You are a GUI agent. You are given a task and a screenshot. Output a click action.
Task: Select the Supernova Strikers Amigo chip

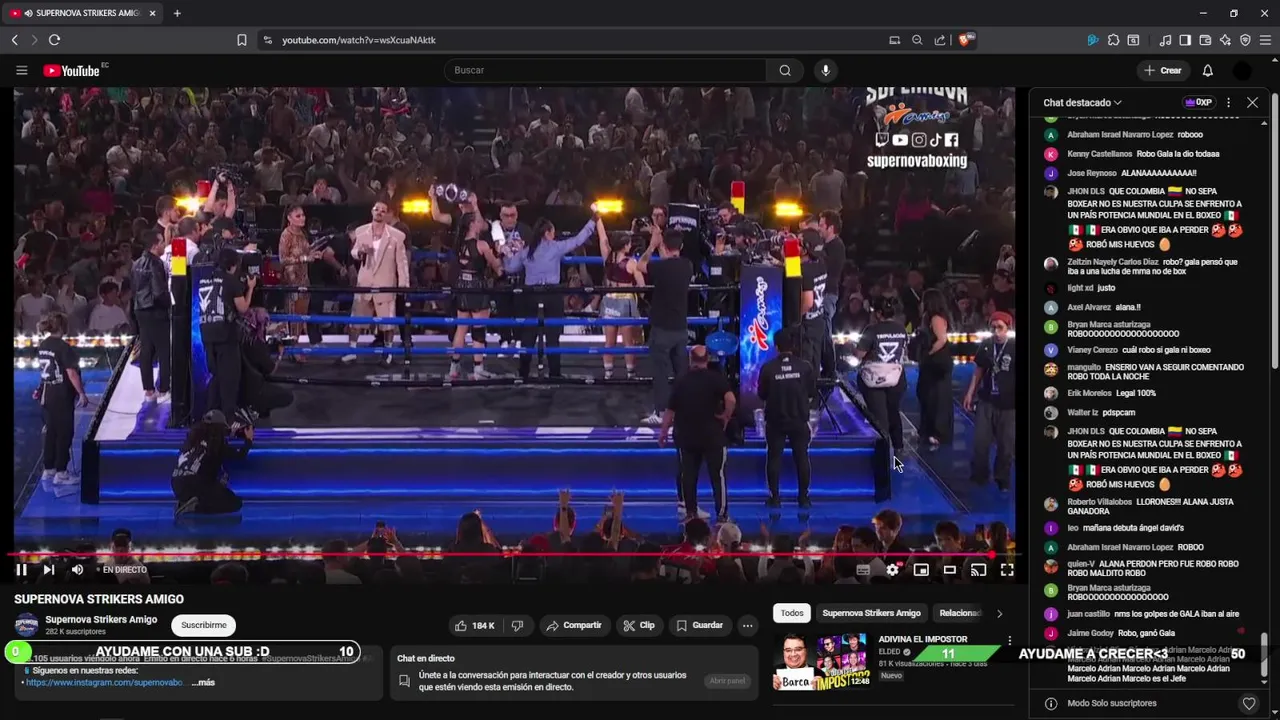871,613
